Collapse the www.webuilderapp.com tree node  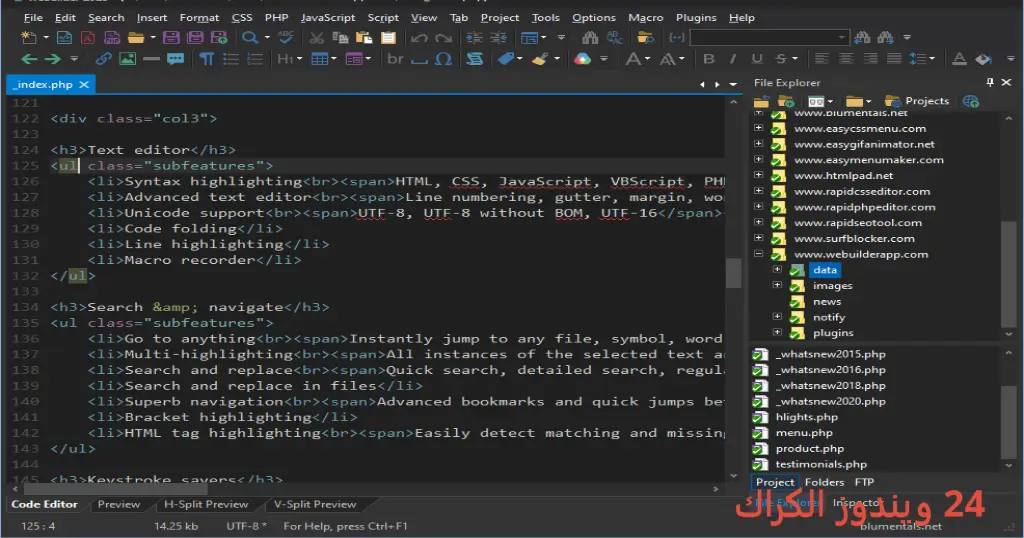[x=758, y=253]
